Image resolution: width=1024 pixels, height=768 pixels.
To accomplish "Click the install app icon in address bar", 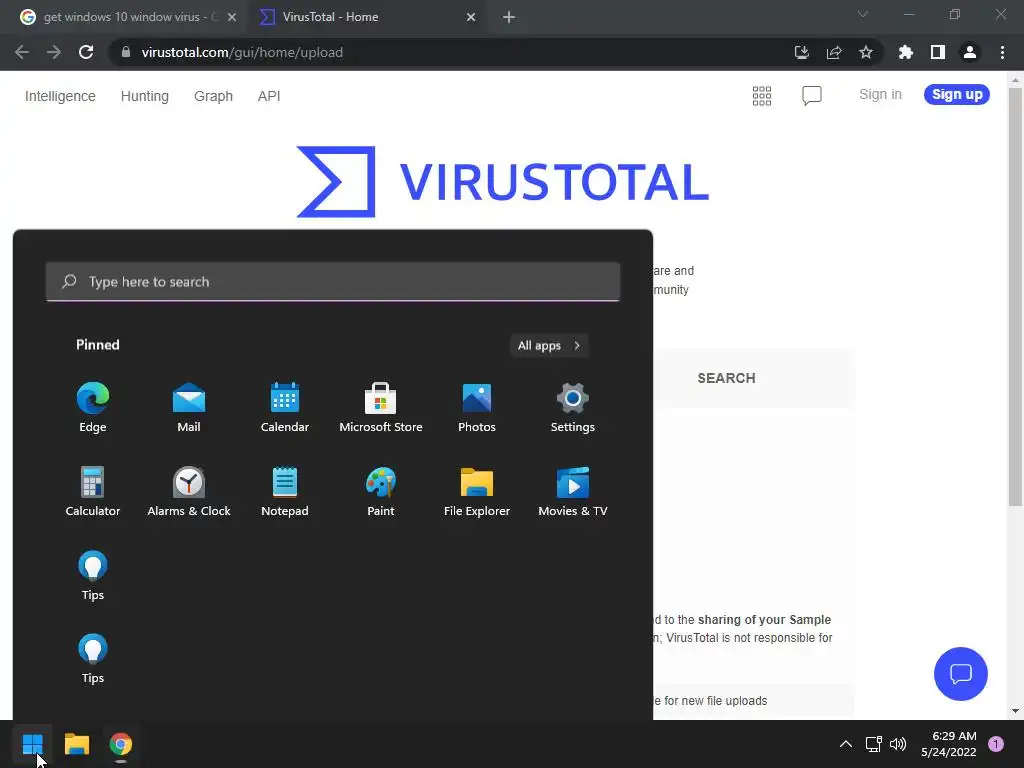I will coord(802,52).
